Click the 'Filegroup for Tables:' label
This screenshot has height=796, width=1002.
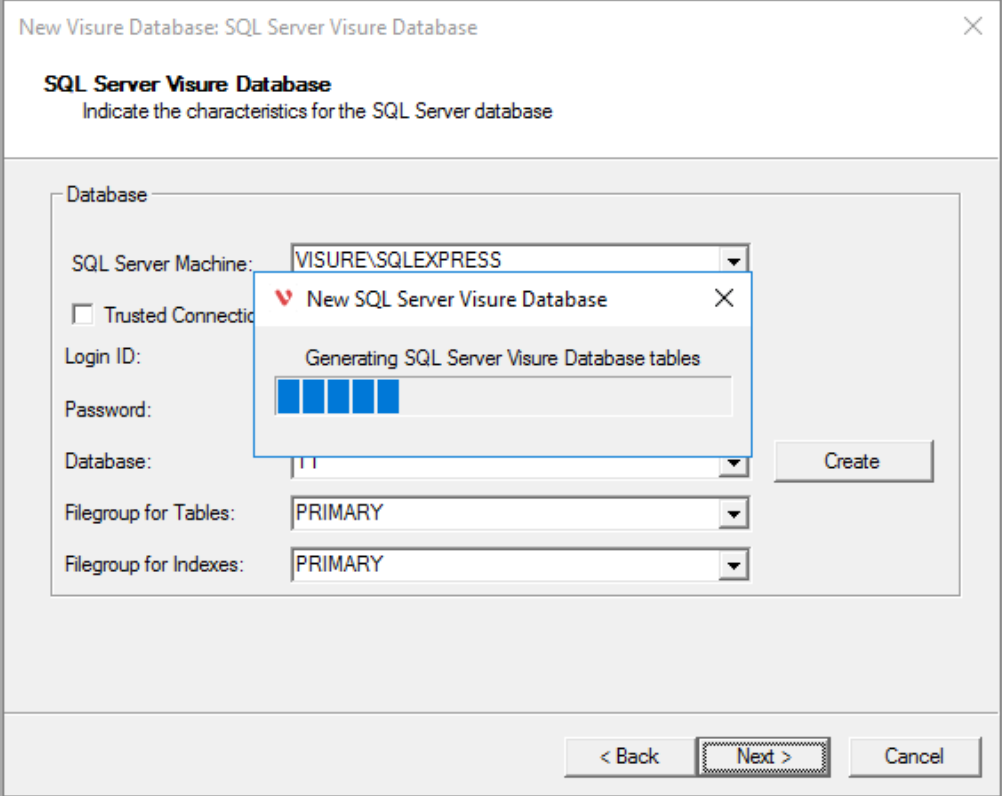[x=150, y=512]
